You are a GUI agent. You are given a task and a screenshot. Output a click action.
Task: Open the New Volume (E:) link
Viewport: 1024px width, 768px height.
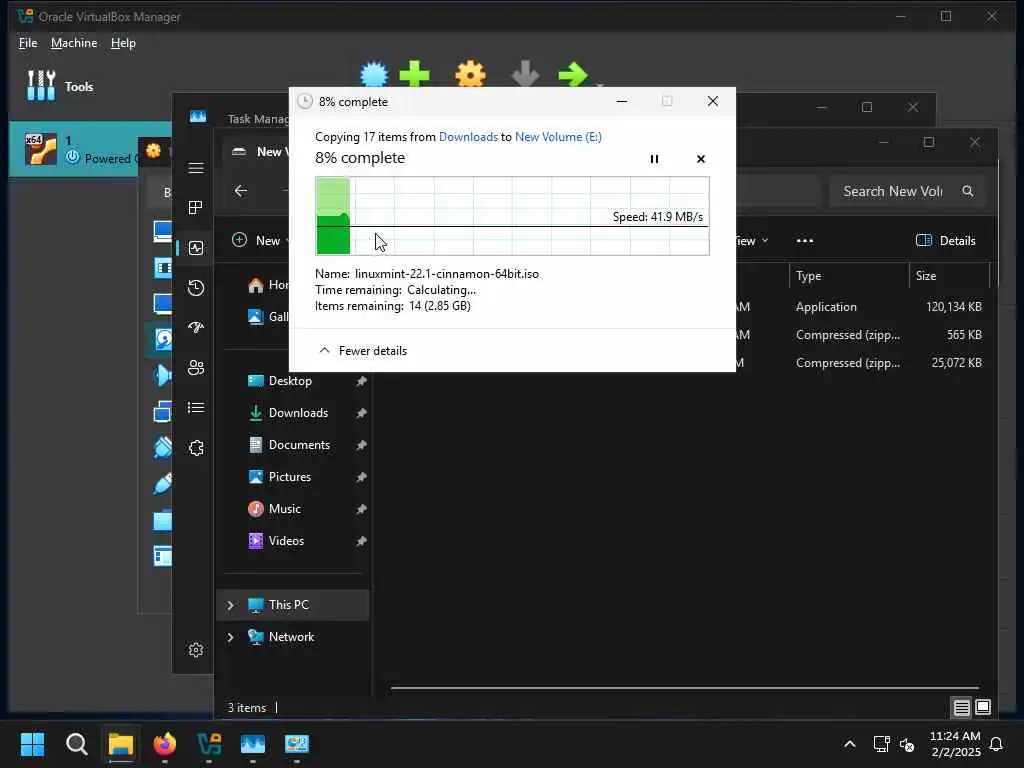(x=558, y=136)
